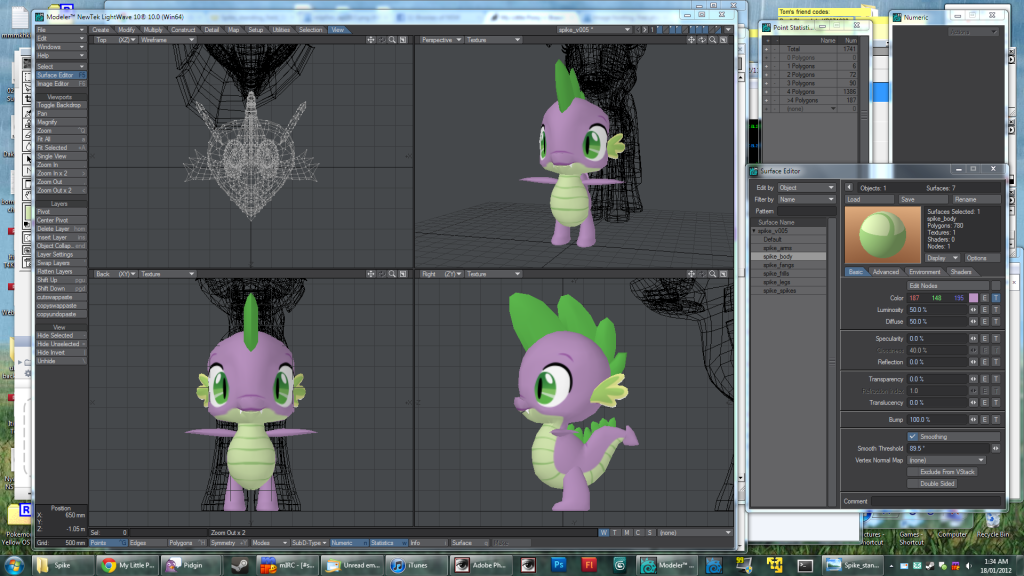Switch to Points selection mode
Viewport: 1024px width, 576px height.
(108, 543)
